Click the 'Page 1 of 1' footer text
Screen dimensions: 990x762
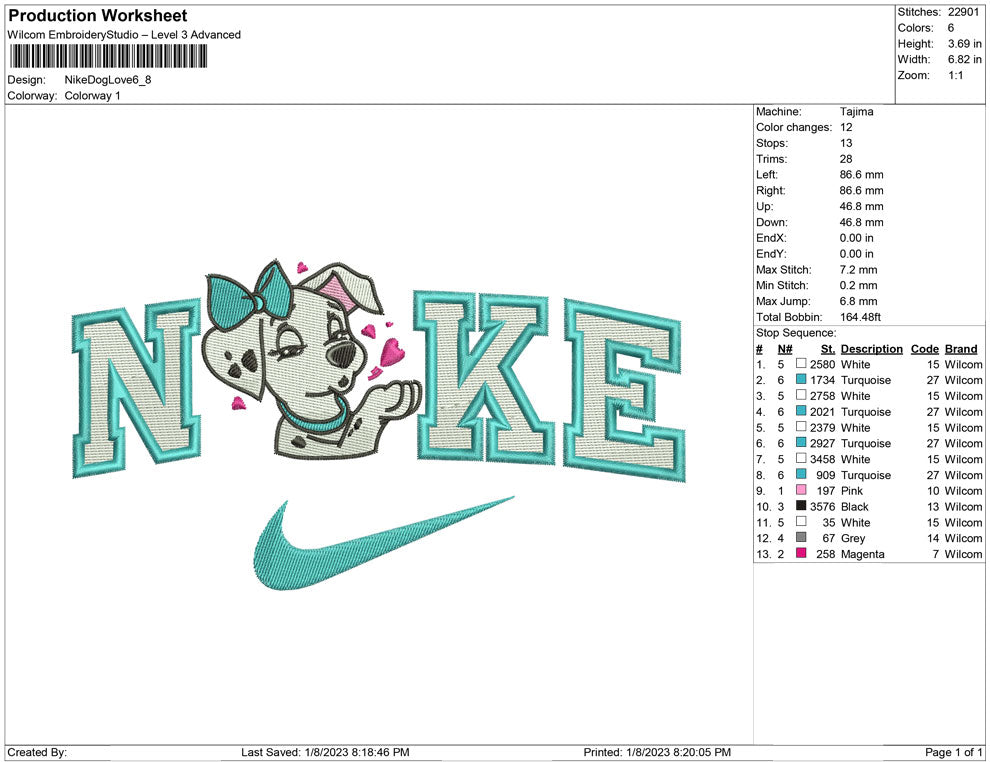coord(953,752)
